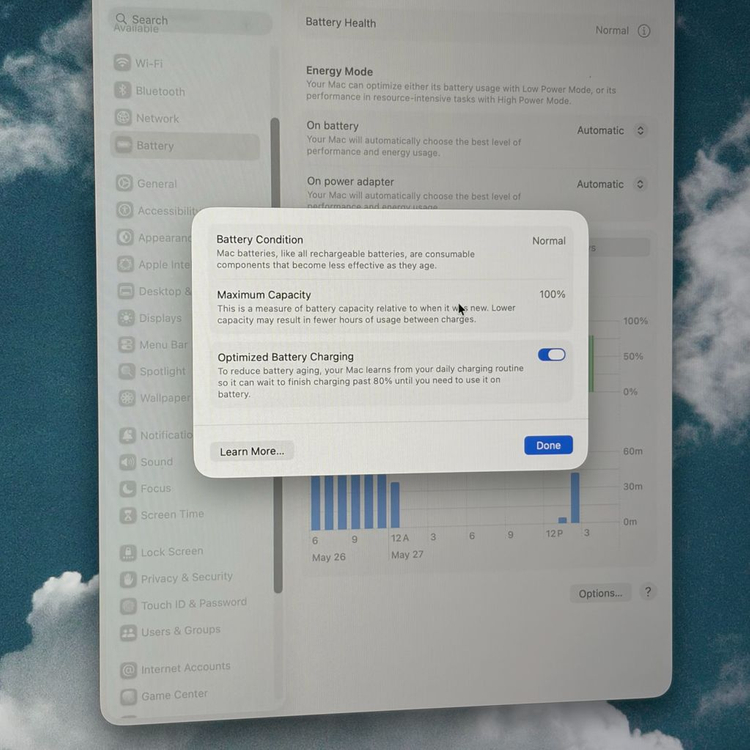The image size is (750, 750).
Task: Click the Apple Intelligence sidebar icon
Action: click(x=126, y=264)
